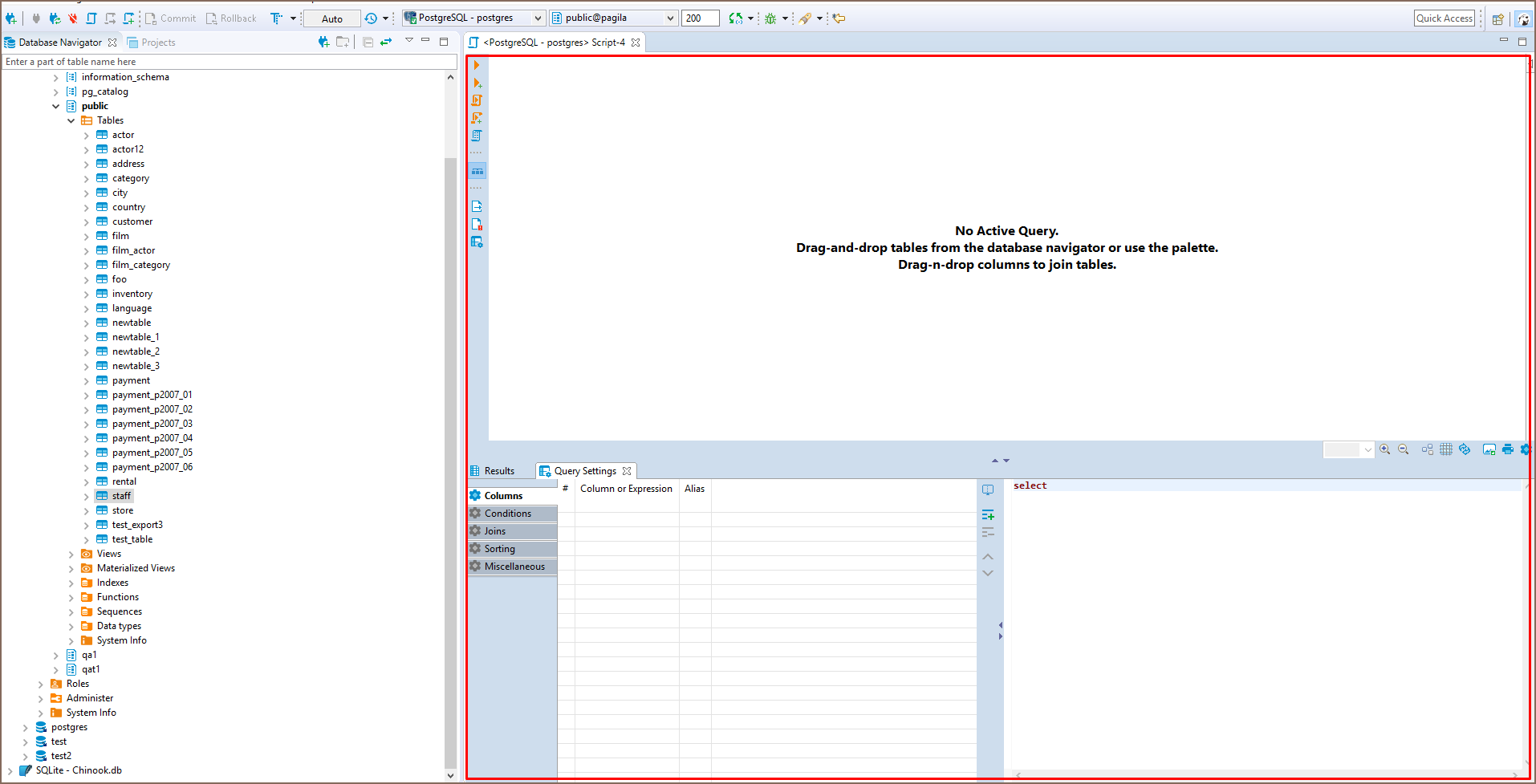Screen dimensions: 1536x784
Task: Toggle the show grid icon
Action: coord(1446,449)
